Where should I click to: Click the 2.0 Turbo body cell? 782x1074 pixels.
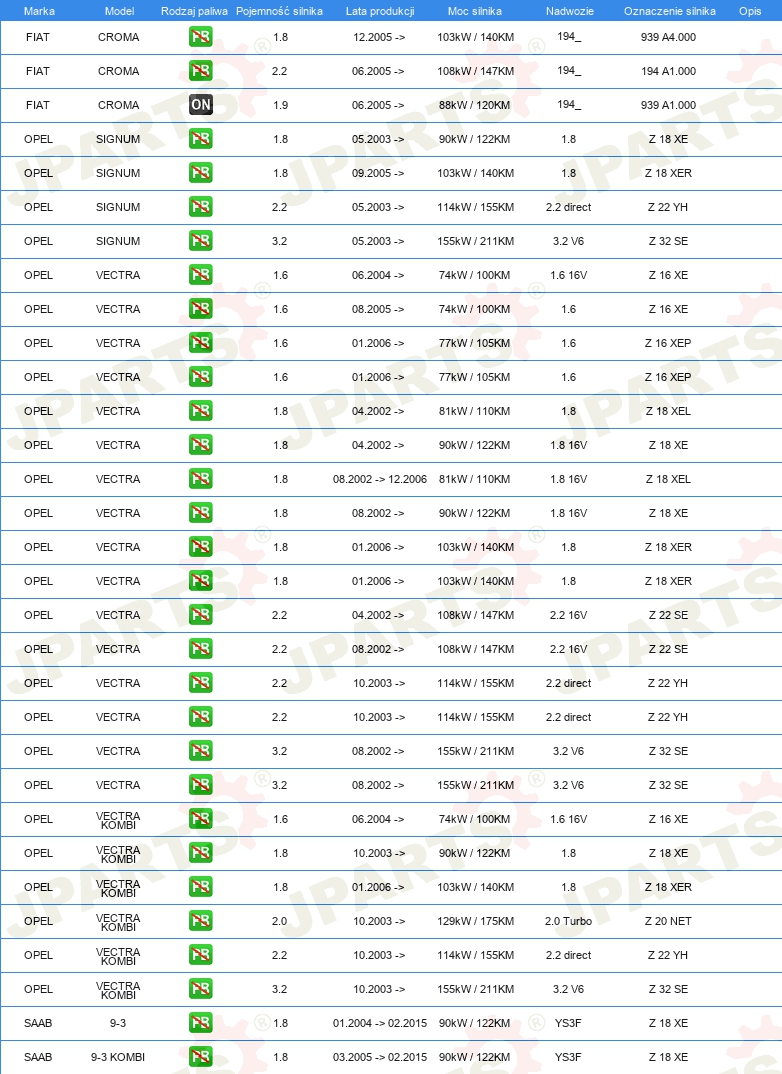(568, 921)
